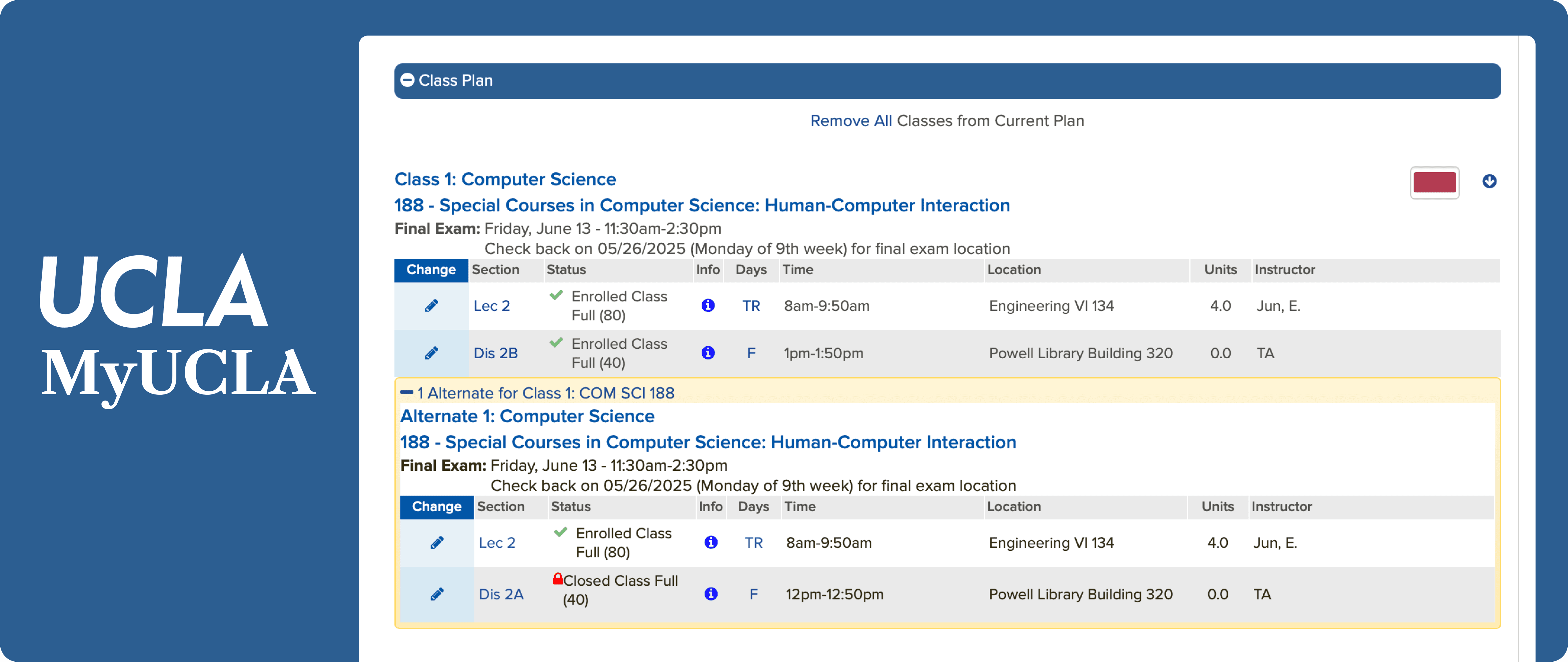Click pencil edit icon for Dis 2A
The width and height of the screenshot is (1568, 662).
tap(436, 594)
